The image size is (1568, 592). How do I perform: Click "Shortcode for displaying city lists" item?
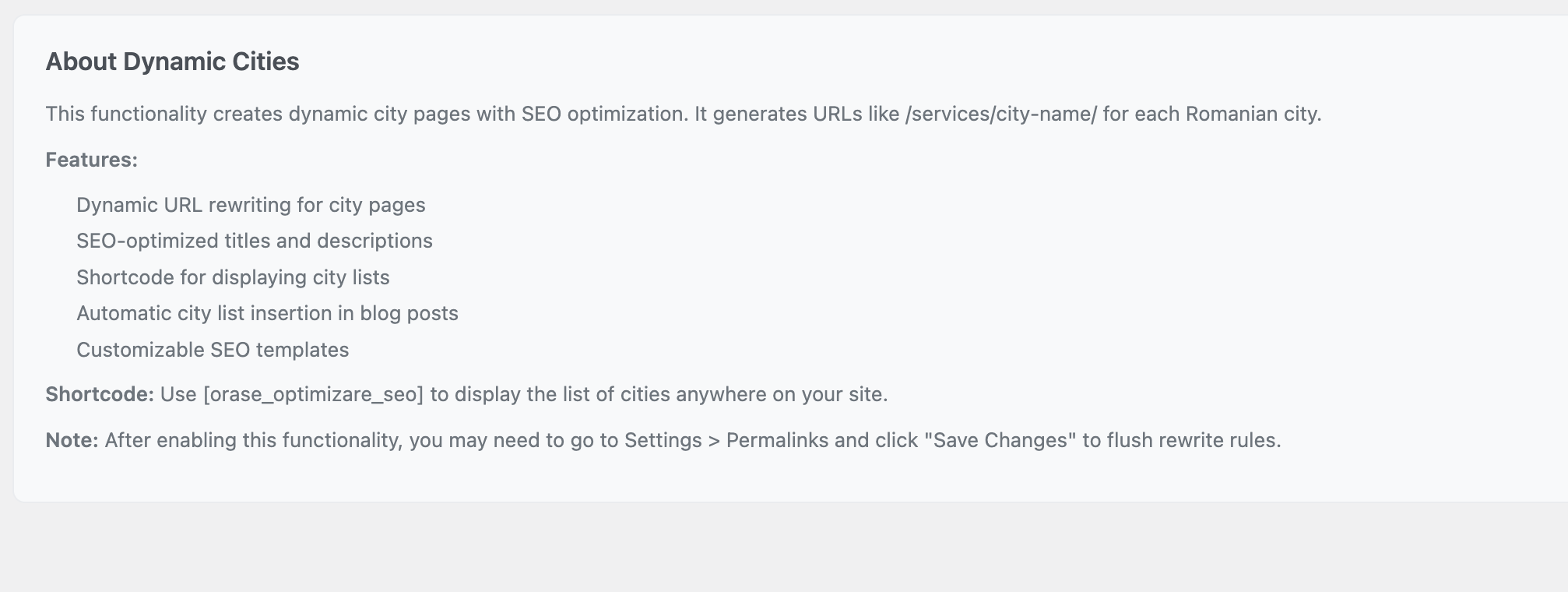(233, 277)
